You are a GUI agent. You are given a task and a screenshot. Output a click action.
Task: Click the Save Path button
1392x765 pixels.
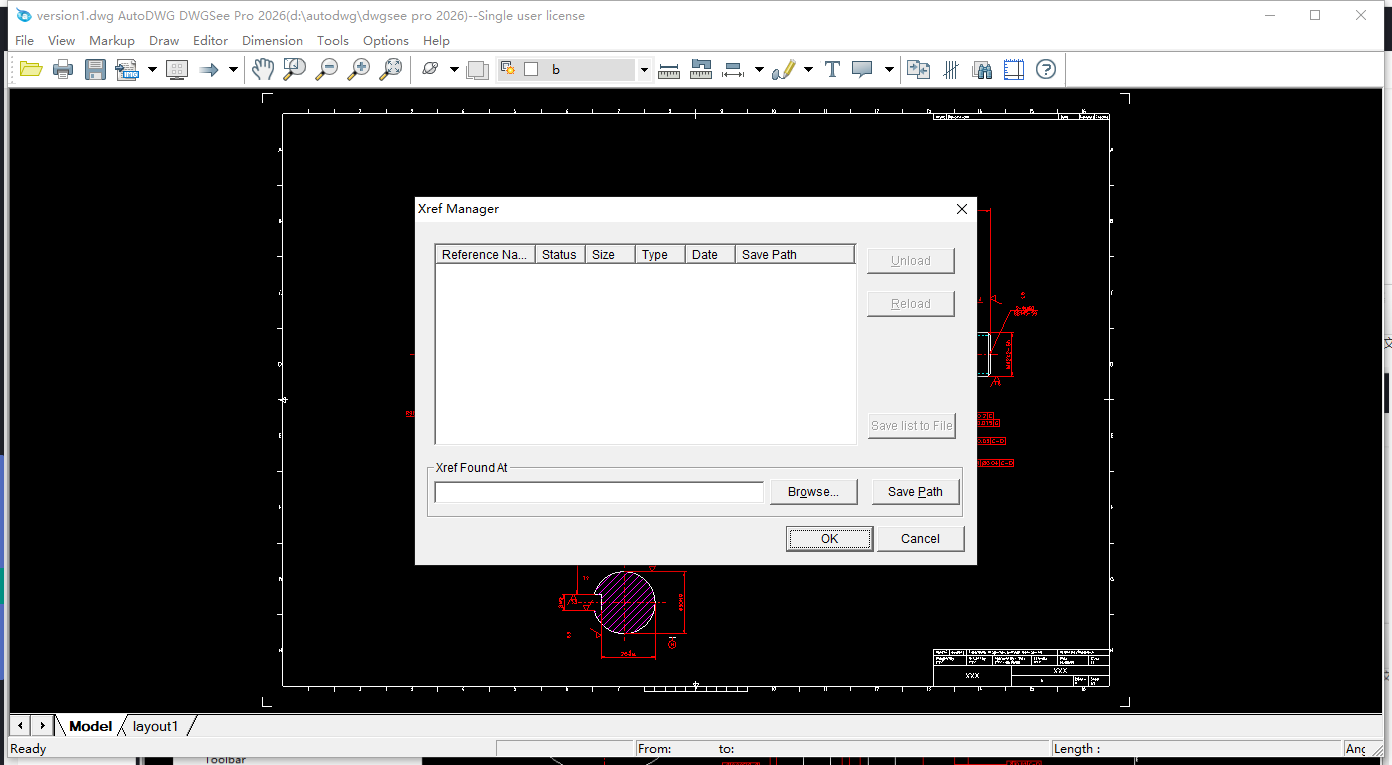point(915,492)
